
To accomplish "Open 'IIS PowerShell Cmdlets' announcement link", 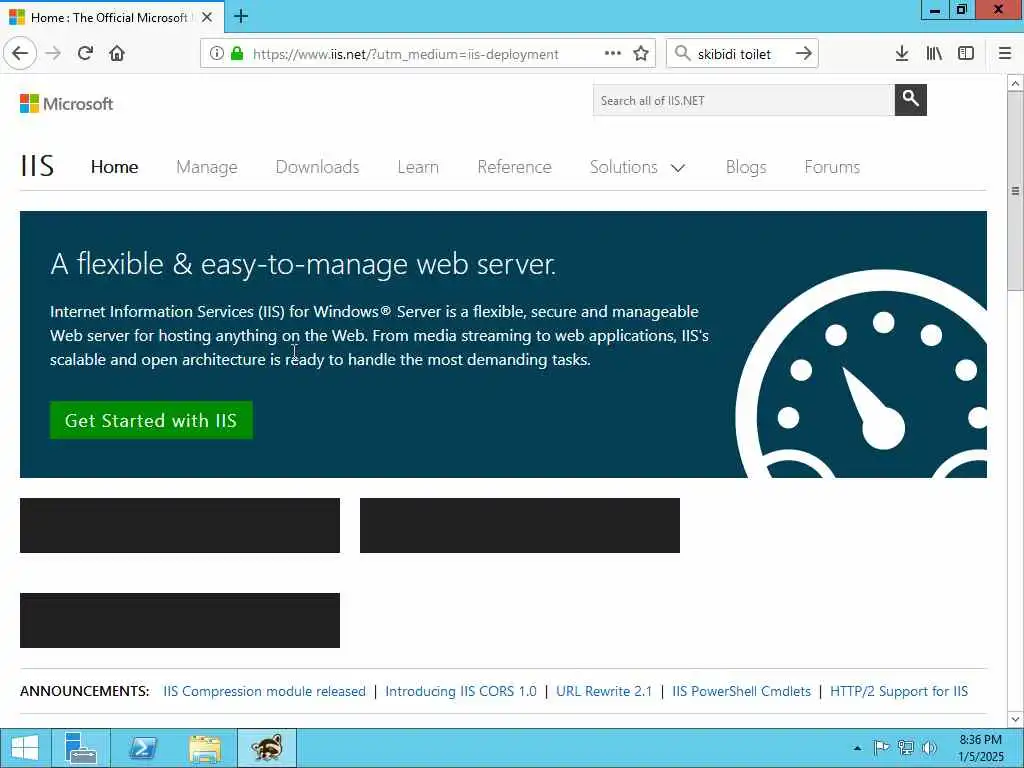I will click(x=742, y=691).
